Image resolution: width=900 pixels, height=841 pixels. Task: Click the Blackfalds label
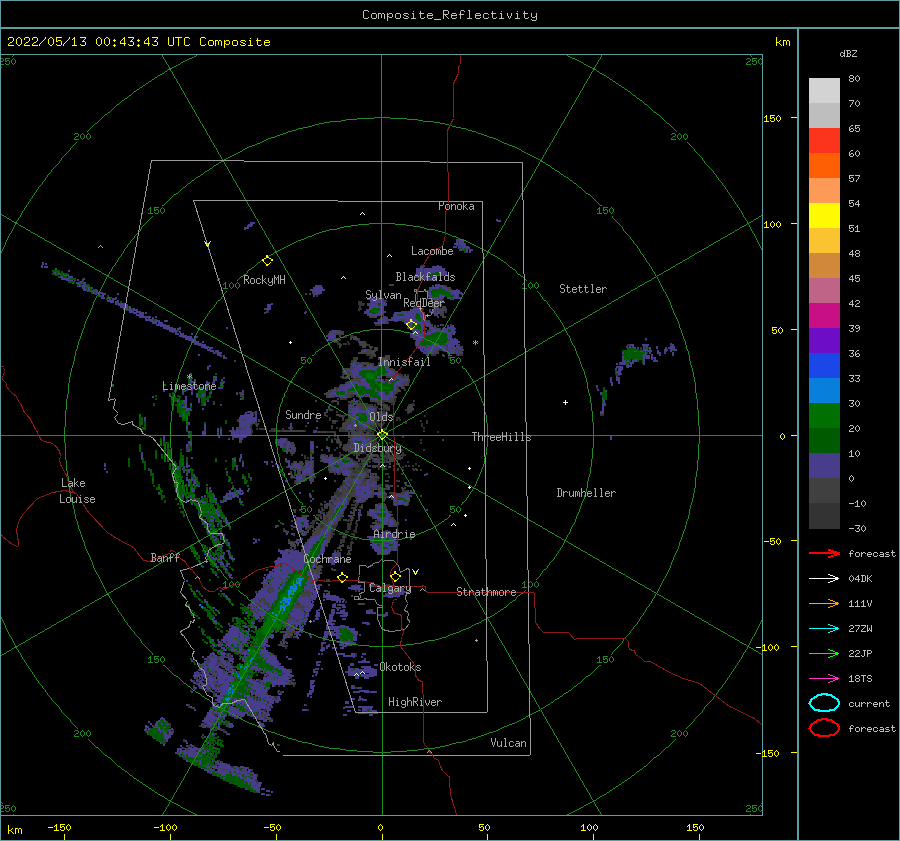425,277
